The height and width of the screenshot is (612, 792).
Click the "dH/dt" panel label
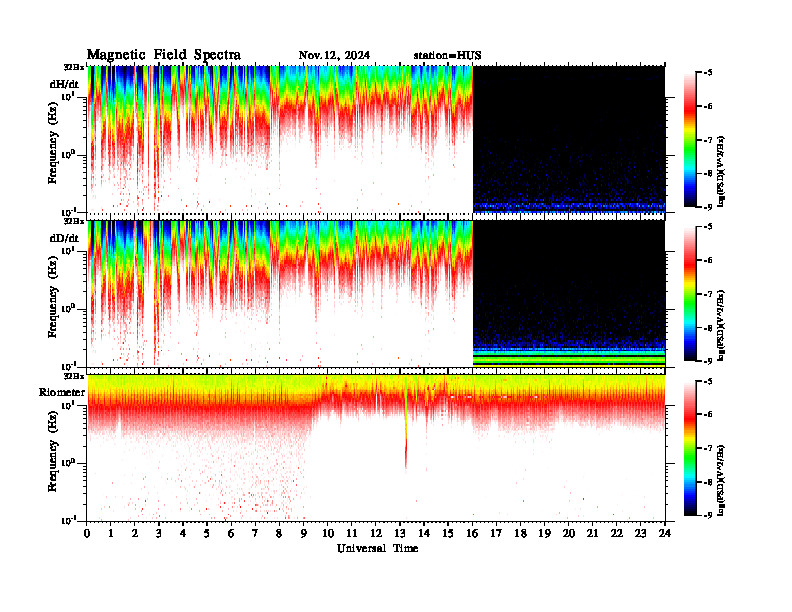[x=64, y=85]
